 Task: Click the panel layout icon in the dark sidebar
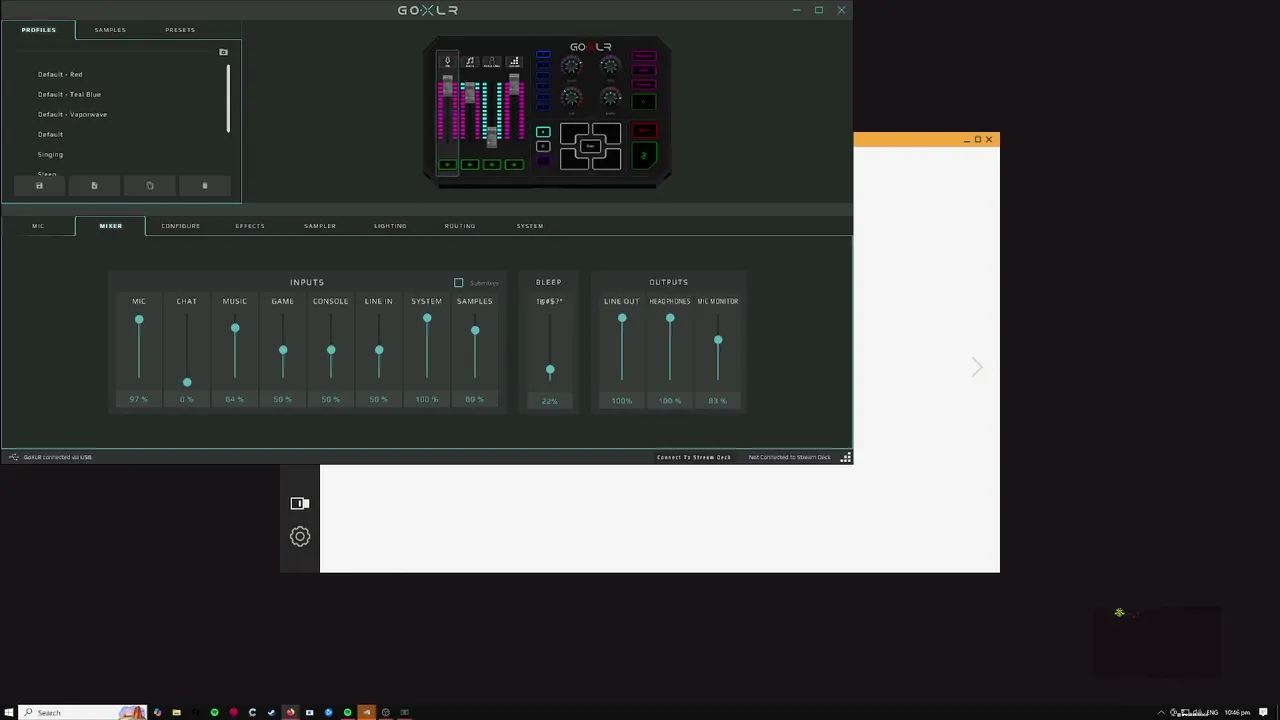300,503
